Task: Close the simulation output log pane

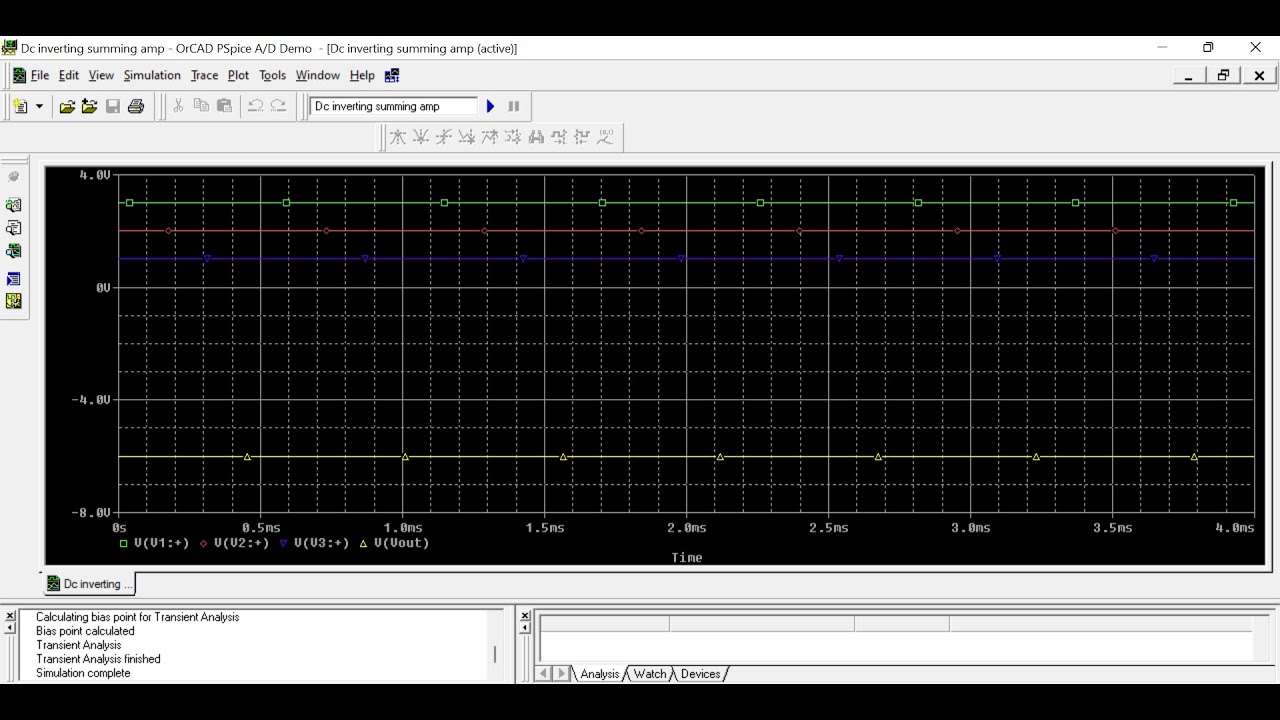Action: point(10,616)
